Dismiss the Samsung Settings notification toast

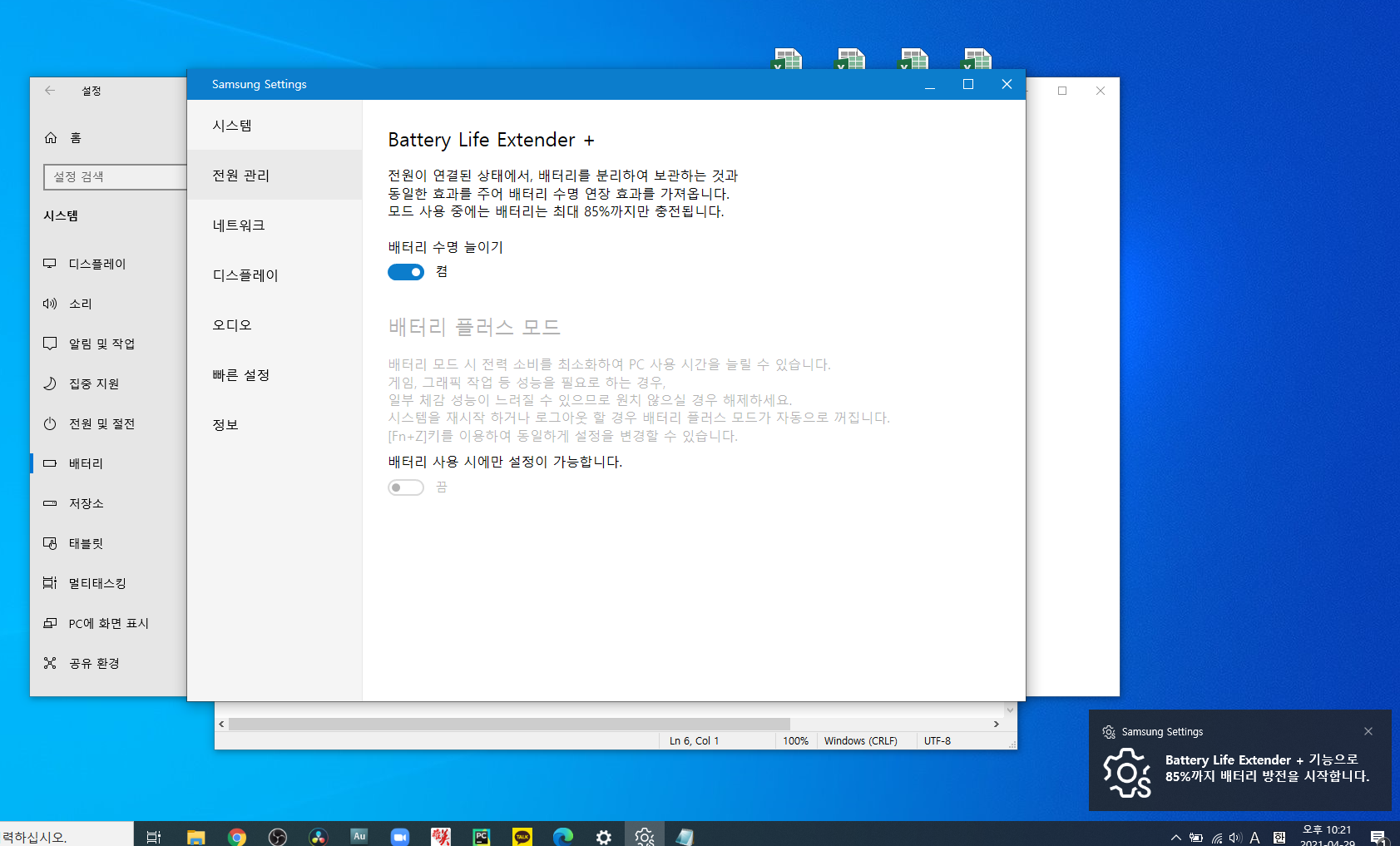(x=1368, y=731)
